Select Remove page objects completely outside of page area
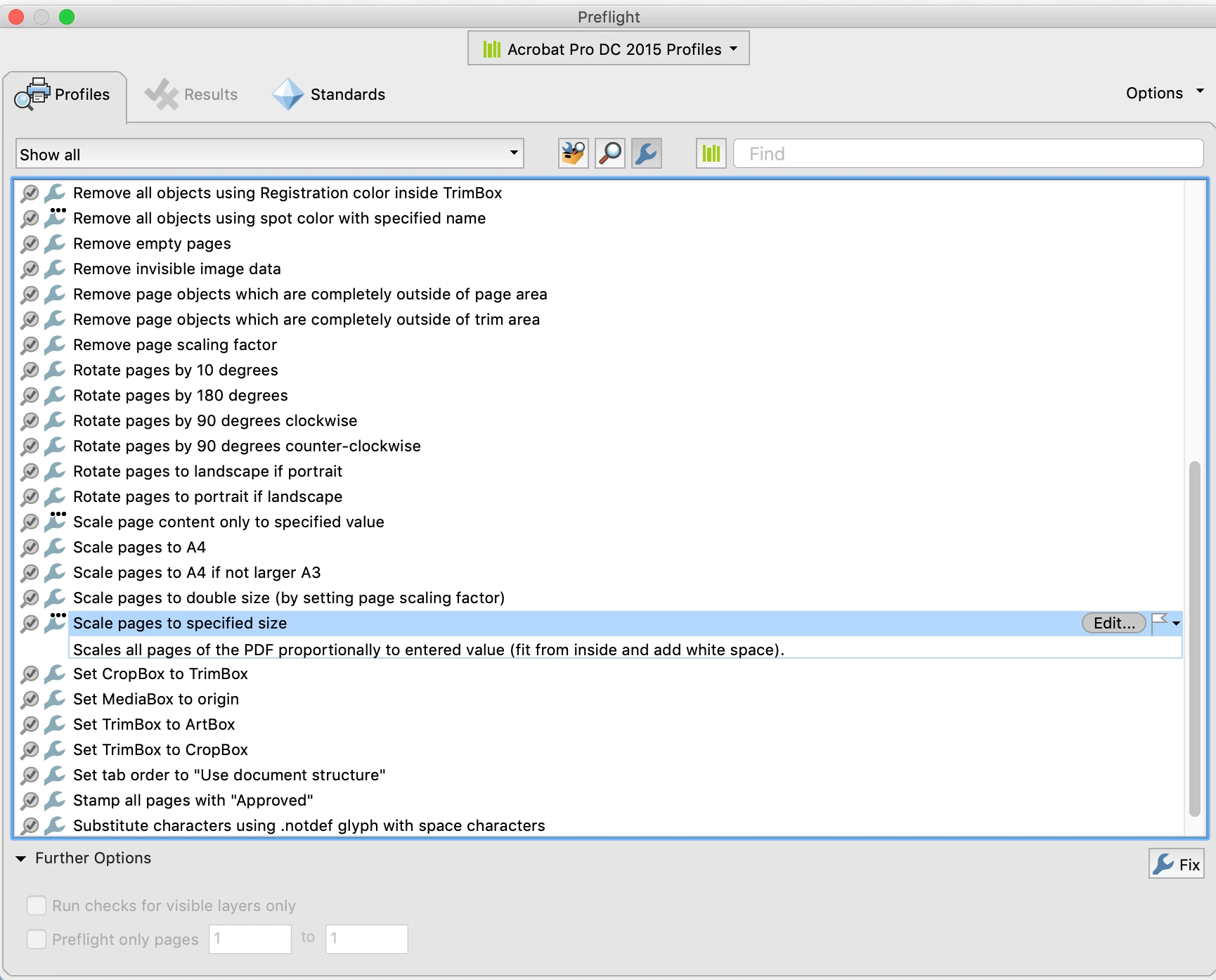Viewport: 1216px width, 980px height. [310, 294]
